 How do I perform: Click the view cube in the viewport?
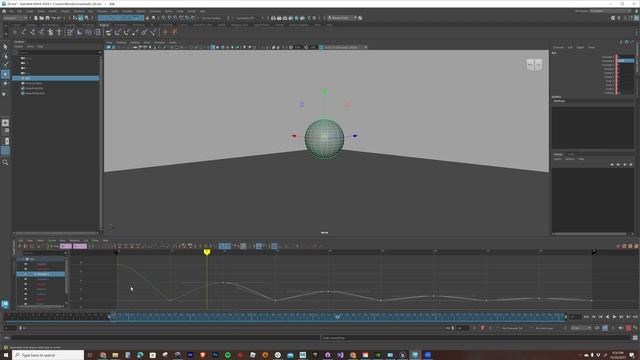pos(534,64)
